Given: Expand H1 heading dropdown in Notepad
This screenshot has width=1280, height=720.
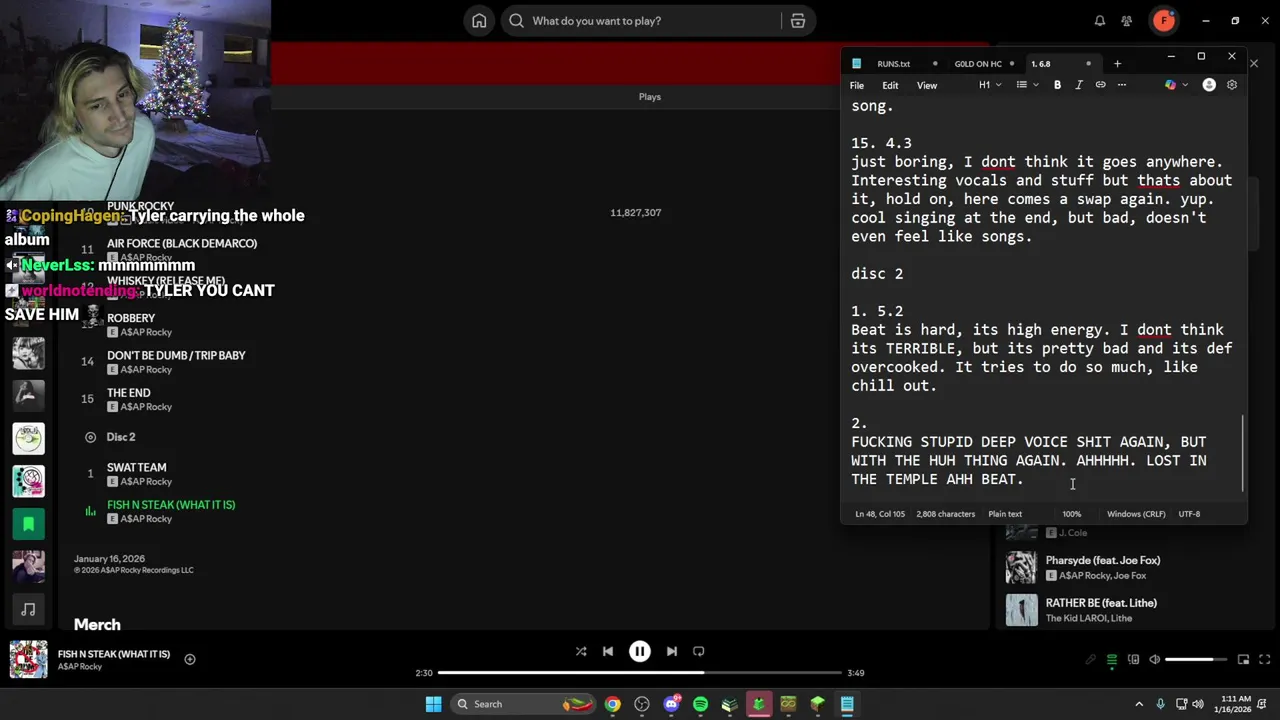Looking at the screenshot, I should (x=990, y=85).
